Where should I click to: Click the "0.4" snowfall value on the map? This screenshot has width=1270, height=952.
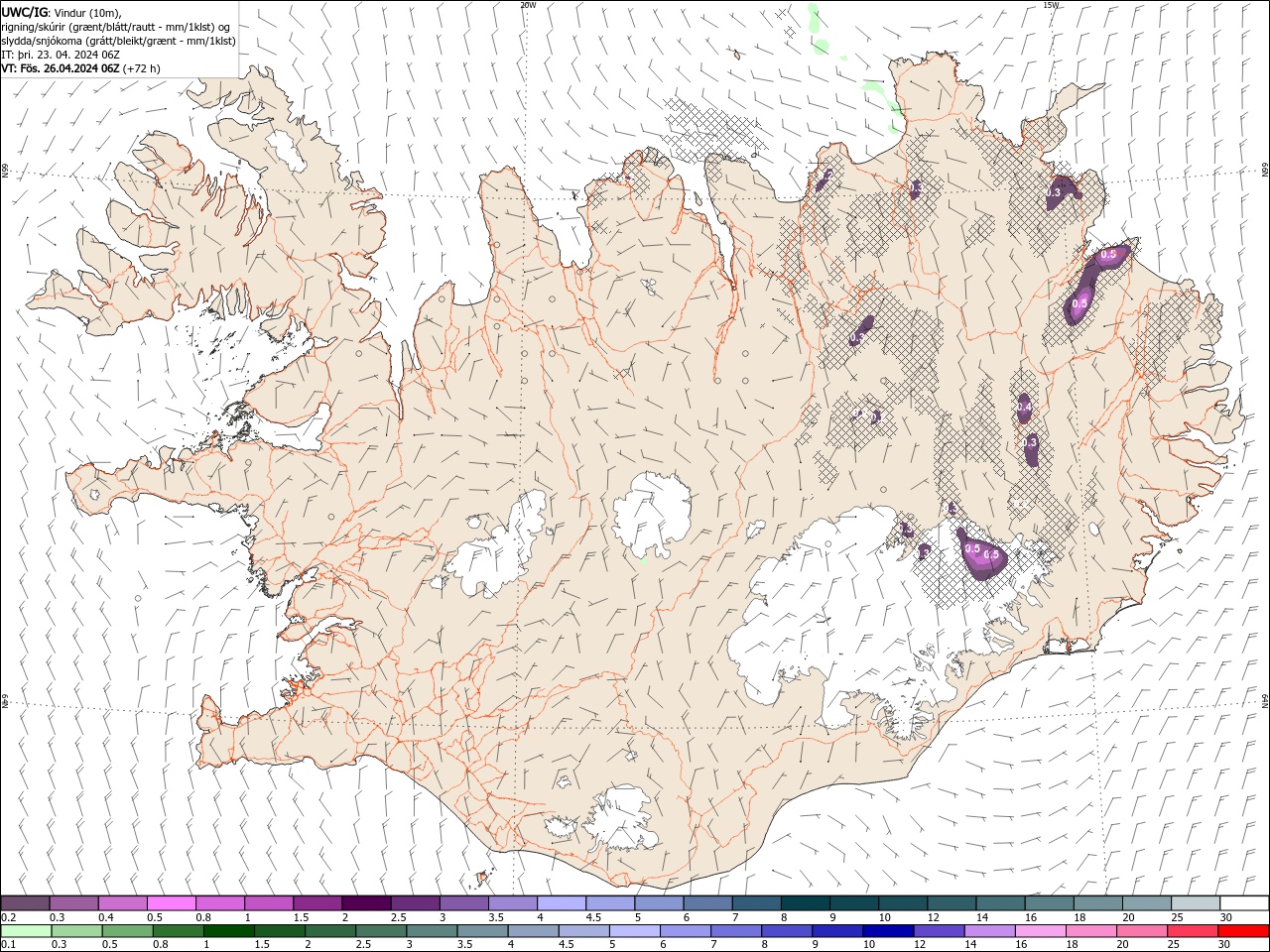1024,408
